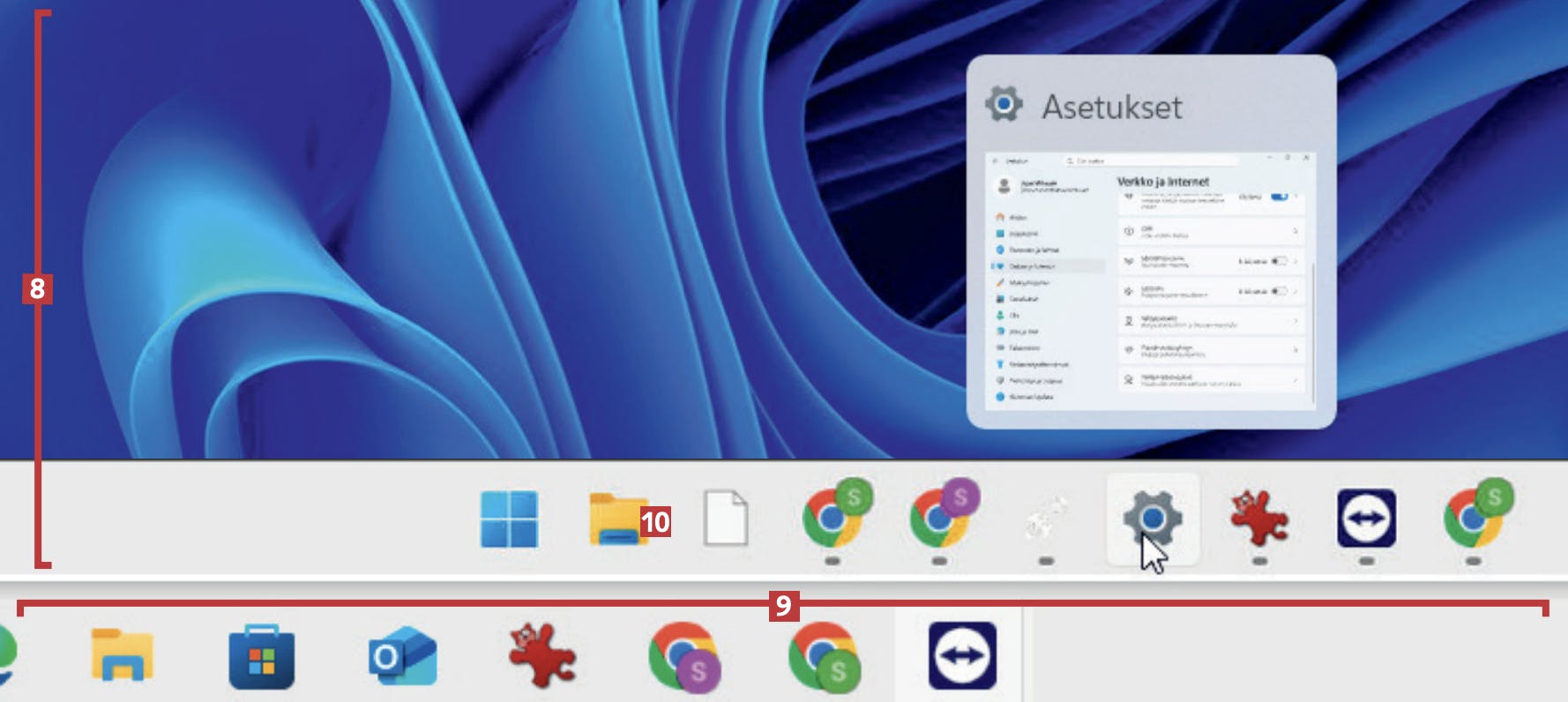Viewport: 1568px width, 702px height.
Task: Open TeamViewer in the lower taskbar
Action: [962, 656]
